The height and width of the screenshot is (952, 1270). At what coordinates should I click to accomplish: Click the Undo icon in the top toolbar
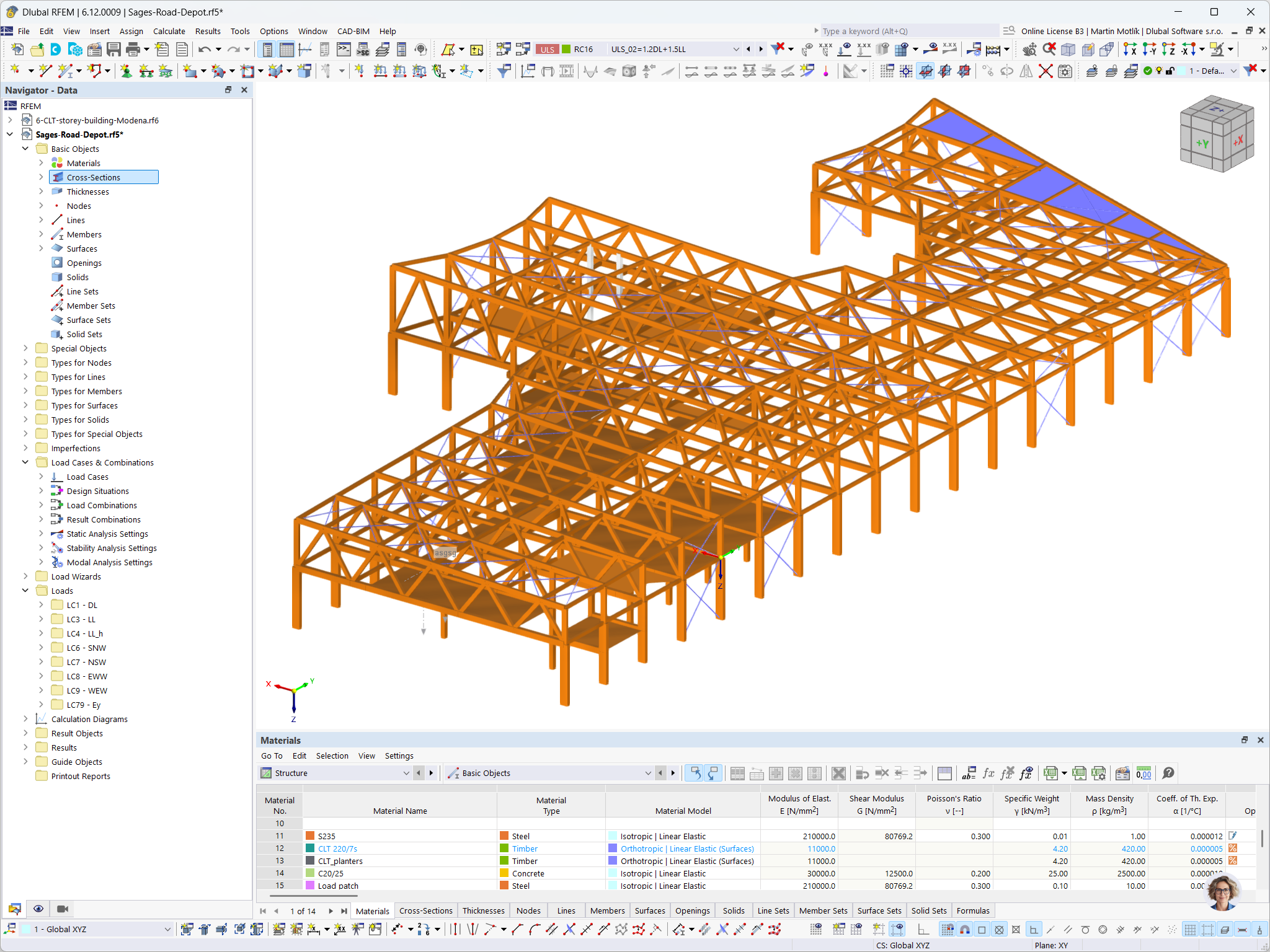[x=205, y=49]
